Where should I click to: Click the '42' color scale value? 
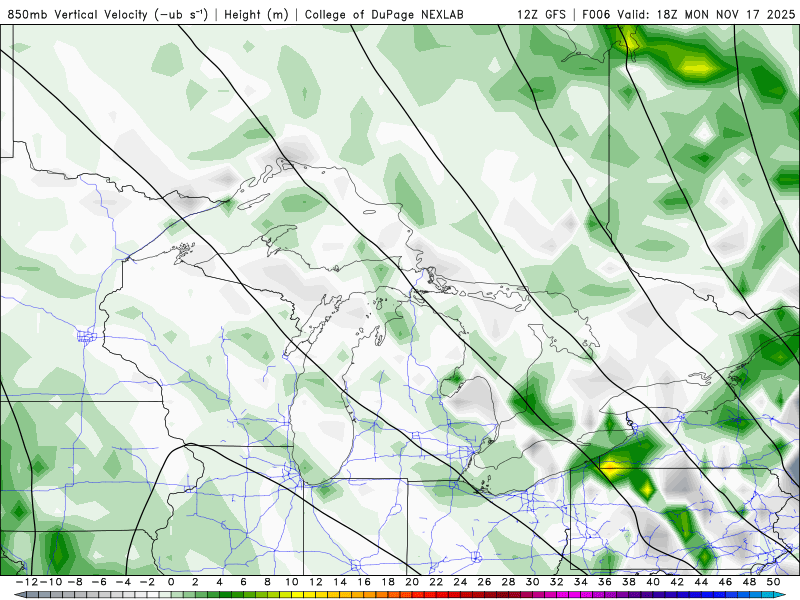tap(677, 582)
